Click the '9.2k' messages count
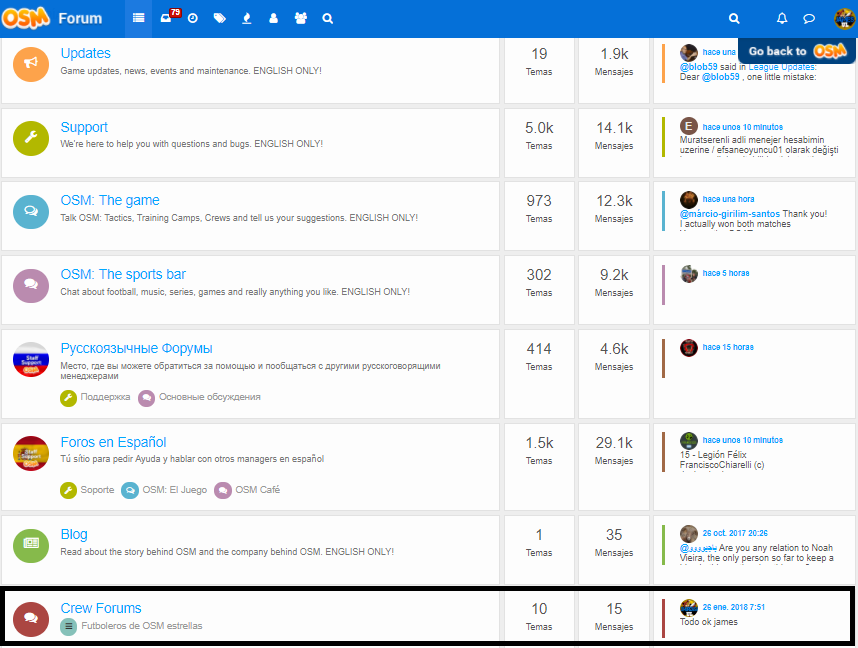 (614, 275)
